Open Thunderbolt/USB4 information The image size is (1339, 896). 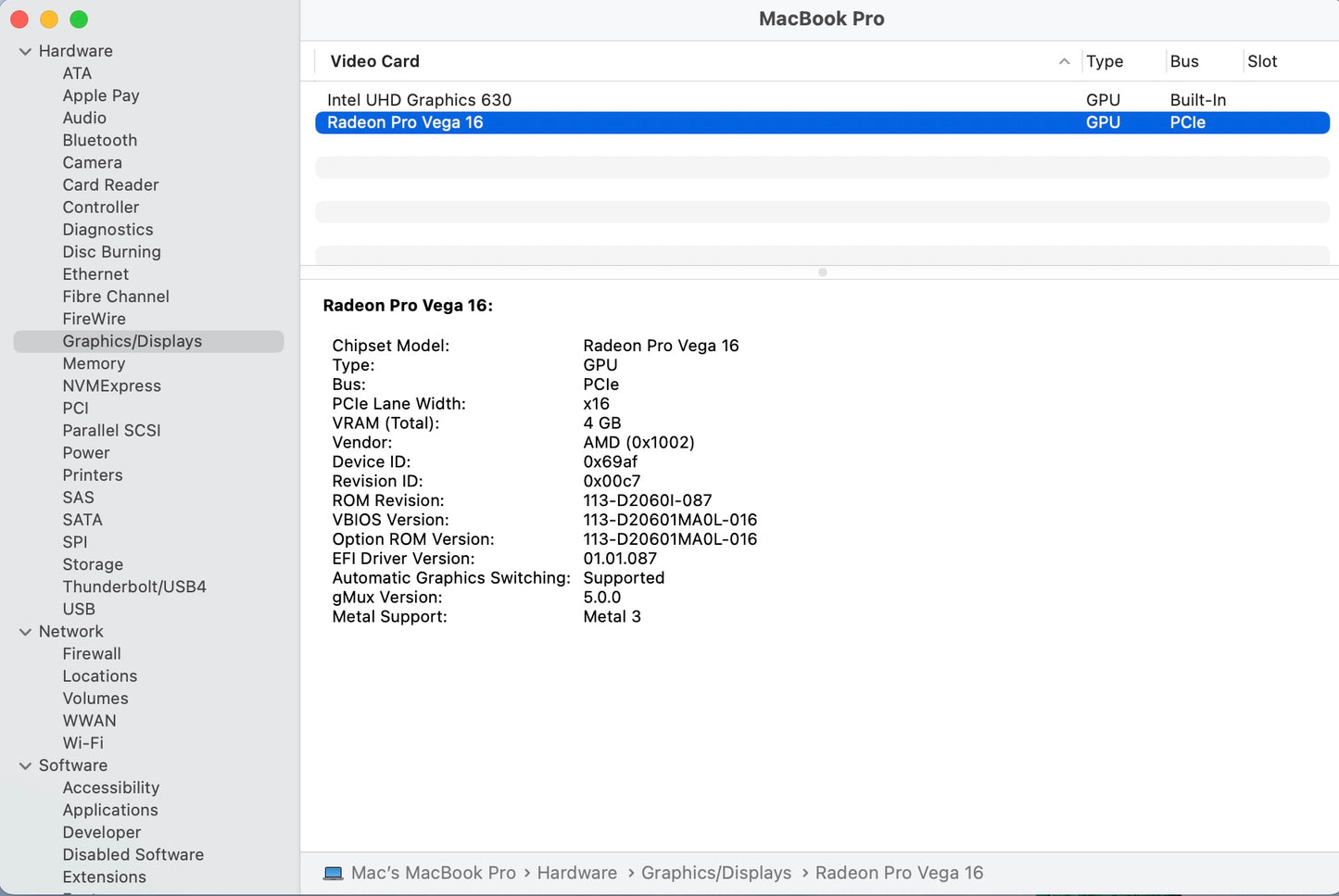click(134, 587)
